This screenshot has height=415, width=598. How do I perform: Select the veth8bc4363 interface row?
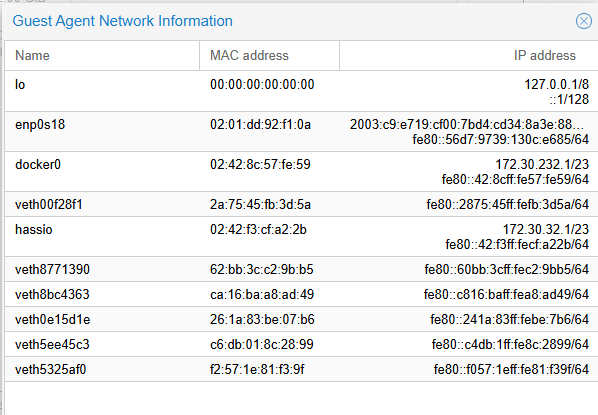tap(301, 294)
